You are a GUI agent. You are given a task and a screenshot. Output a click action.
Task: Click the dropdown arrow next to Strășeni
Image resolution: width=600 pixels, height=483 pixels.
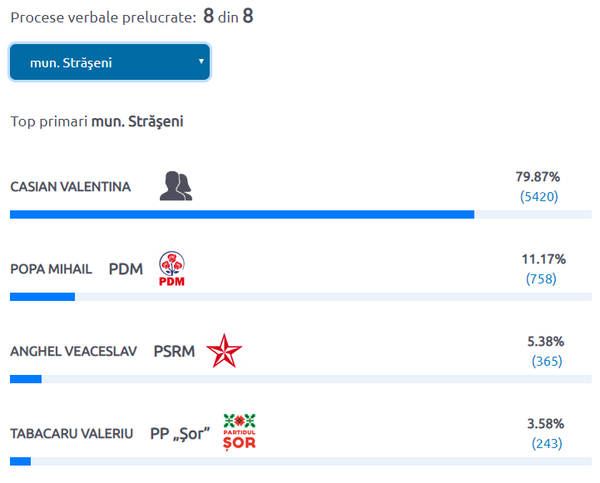tap(201, 62)
